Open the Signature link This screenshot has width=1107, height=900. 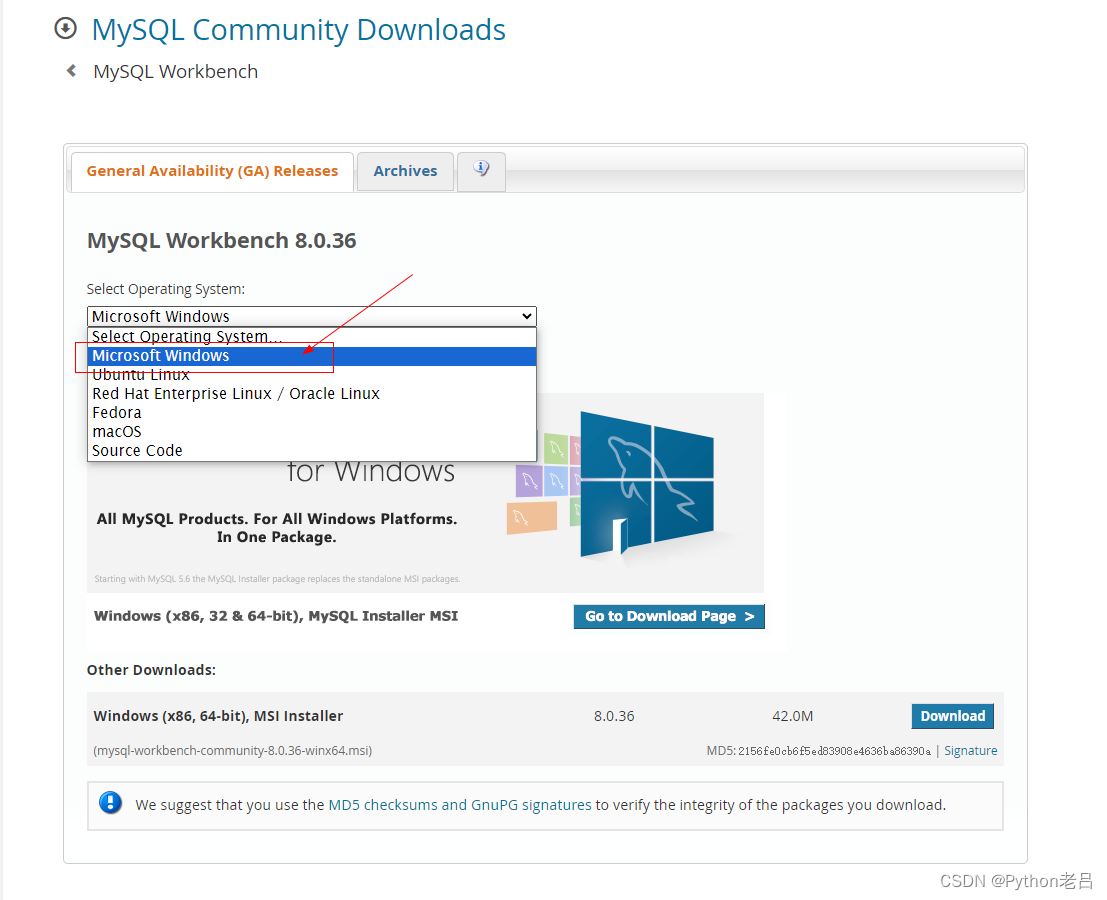pos(971,750)
